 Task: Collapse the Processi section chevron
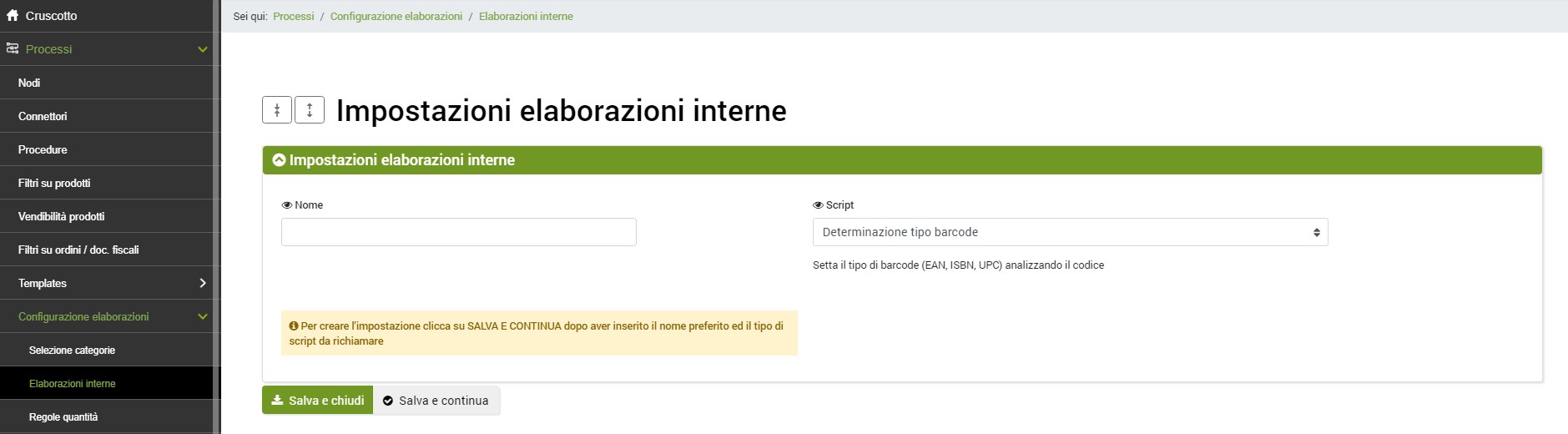[x=202, y=49]
